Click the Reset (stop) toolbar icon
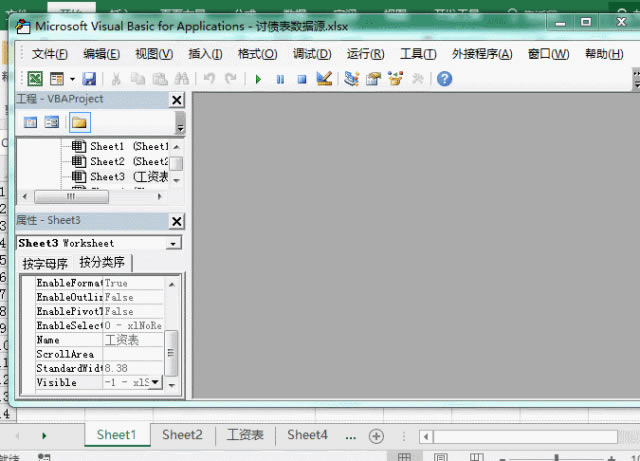Screen dimensions: 640x461 pos(301,79)
